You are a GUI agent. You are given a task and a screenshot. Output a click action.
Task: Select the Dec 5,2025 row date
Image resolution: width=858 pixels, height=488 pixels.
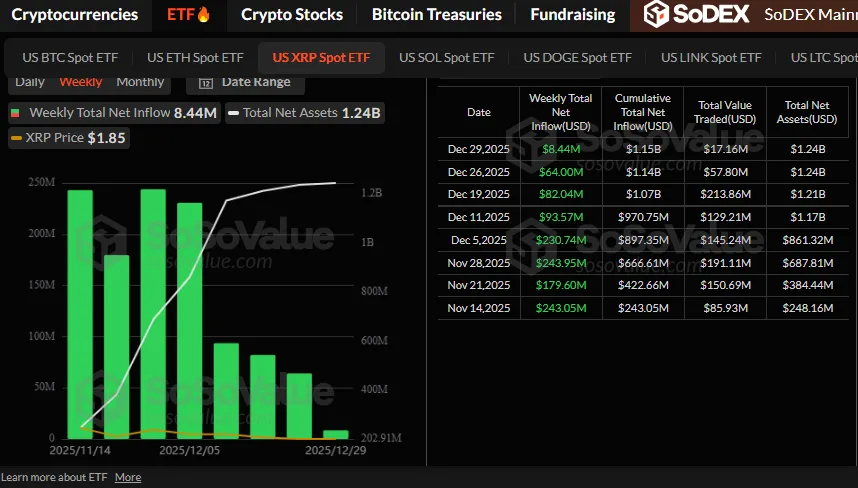tap(479, 240)
